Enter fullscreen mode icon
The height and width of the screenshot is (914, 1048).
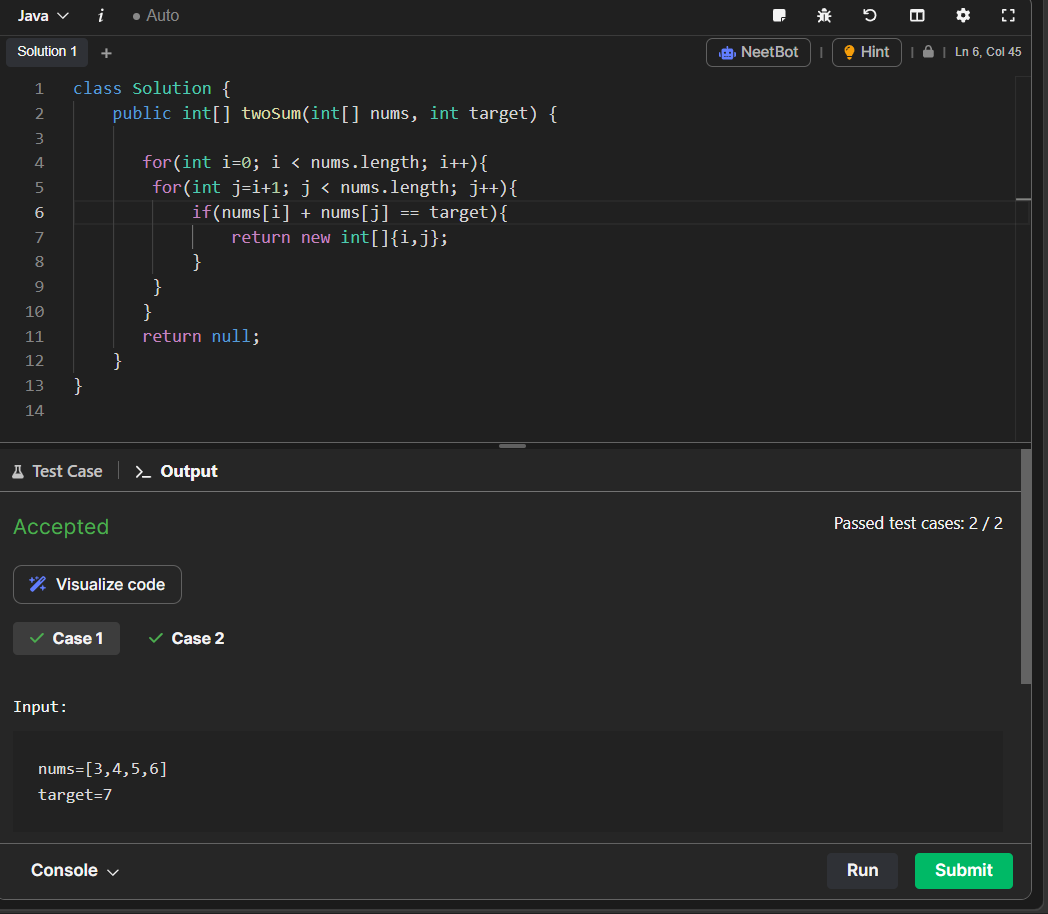coord(1008,15)
